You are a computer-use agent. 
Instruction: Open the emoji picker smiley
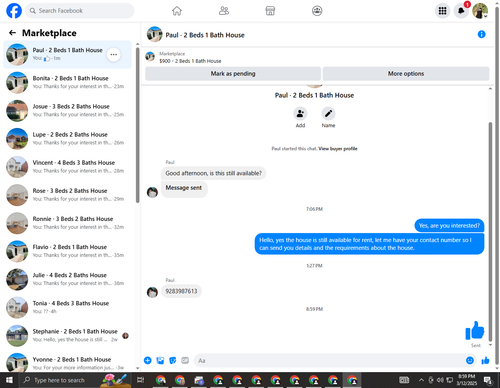pyautogui.click(x=470, y=360)
